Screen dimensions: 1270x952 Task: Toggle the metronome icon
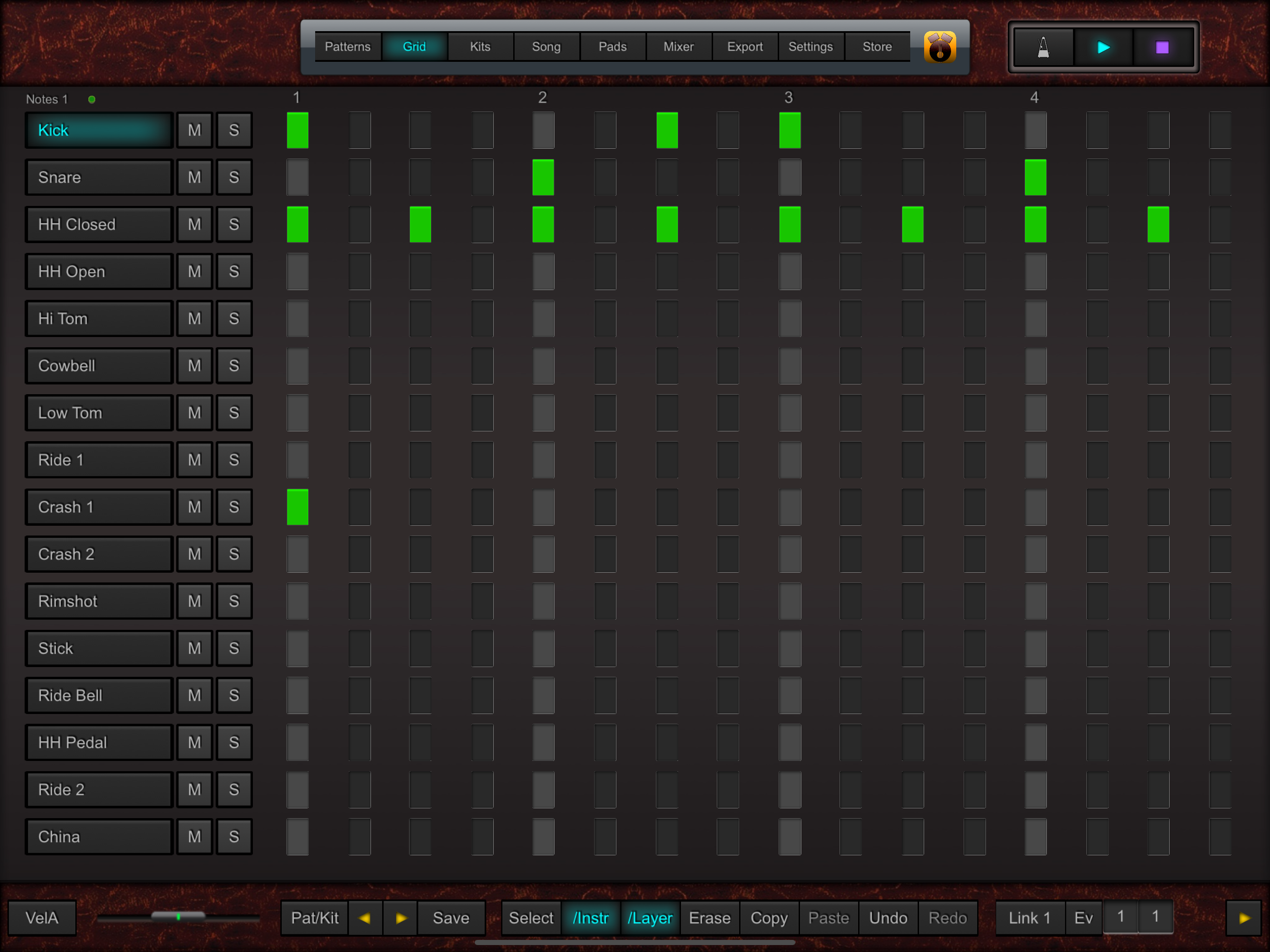1043,47
